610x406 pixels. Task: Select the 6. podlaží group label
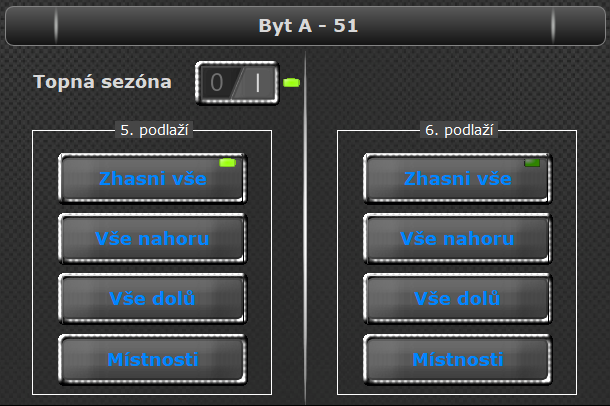point(459,130)
